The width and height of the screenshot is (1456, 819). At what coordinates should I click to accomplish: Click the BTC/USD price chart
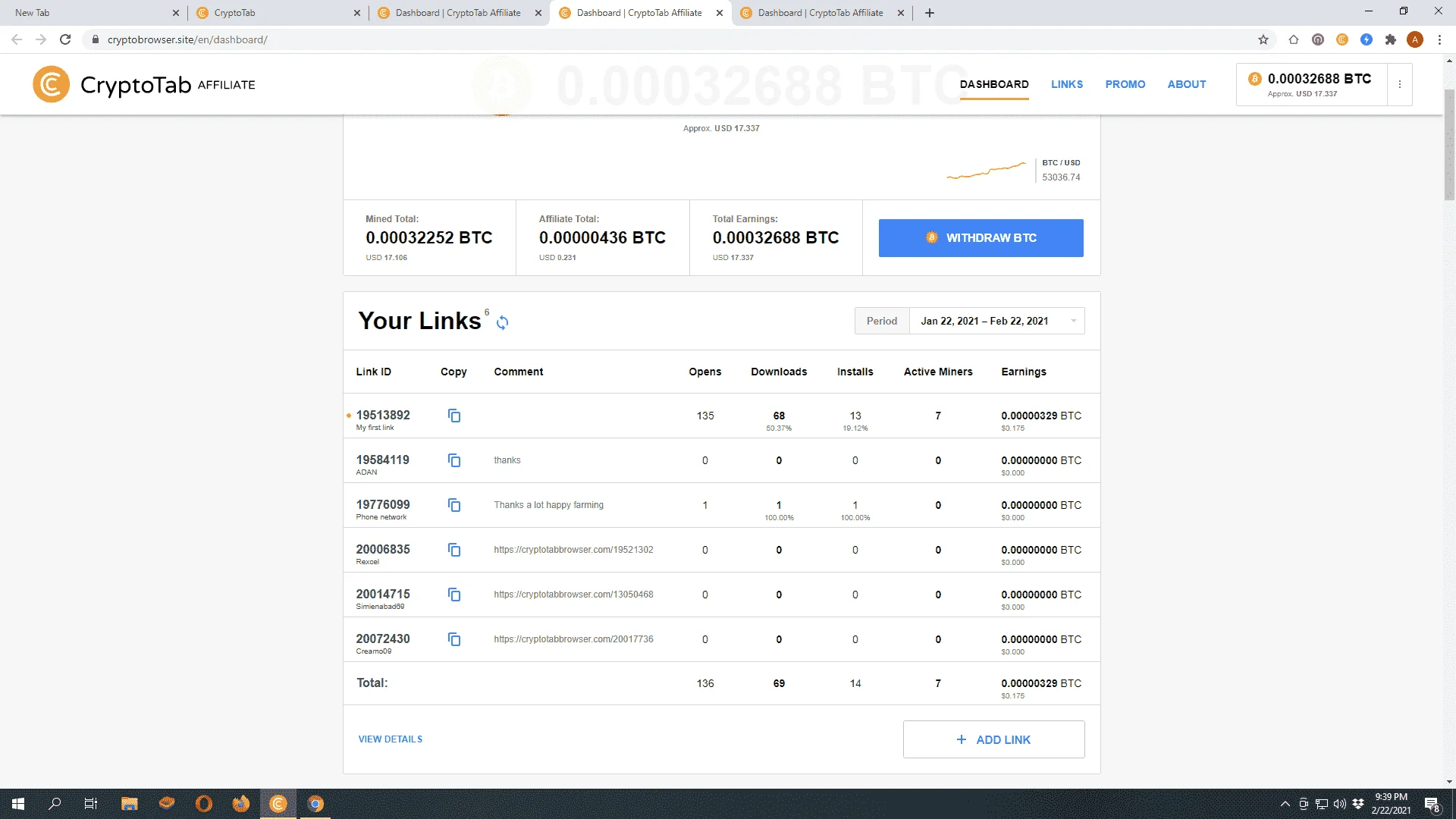[x=987, y=170]
